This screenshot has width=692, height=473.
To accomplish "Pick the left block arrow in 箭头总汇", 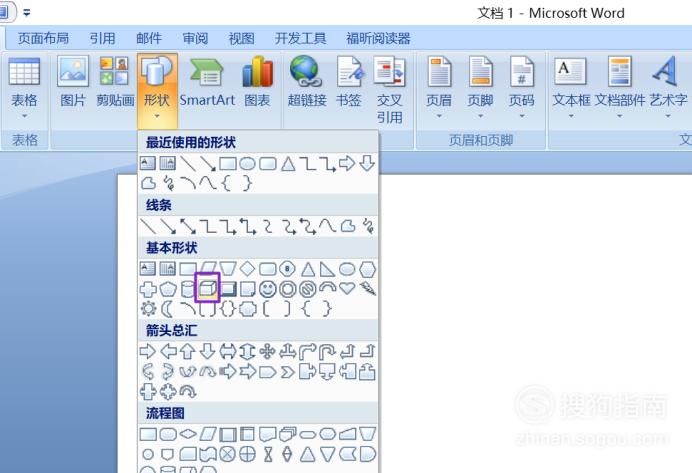I will pyautogui.click(x=168, y=352).
